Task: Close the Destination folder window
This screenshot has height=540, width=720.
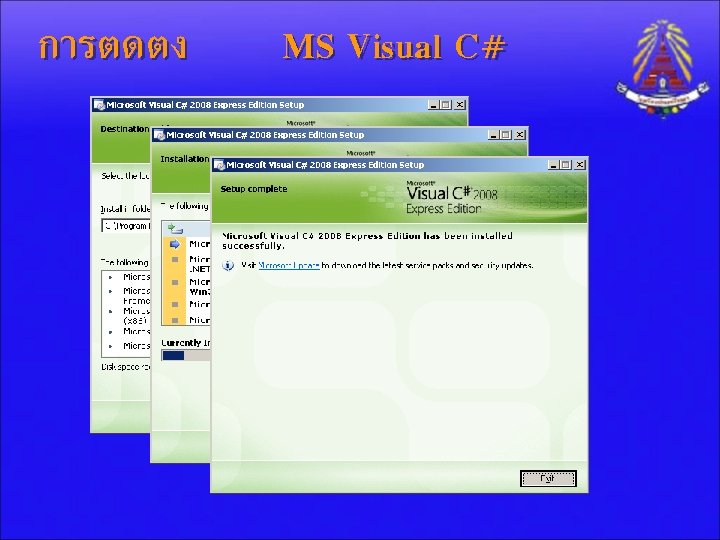Action: pos(460,105)
